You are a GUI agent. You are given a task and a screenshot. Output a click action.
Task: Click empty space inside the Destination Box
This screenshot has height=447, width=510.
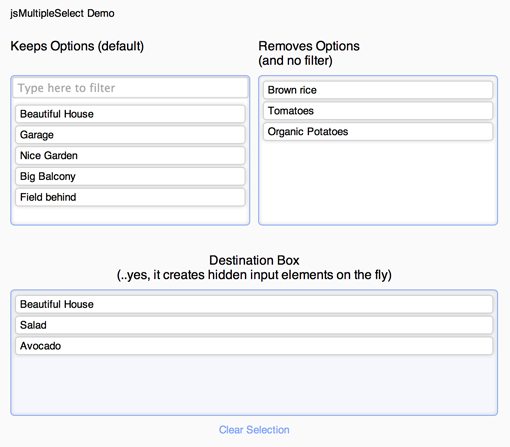coord(254,385)
